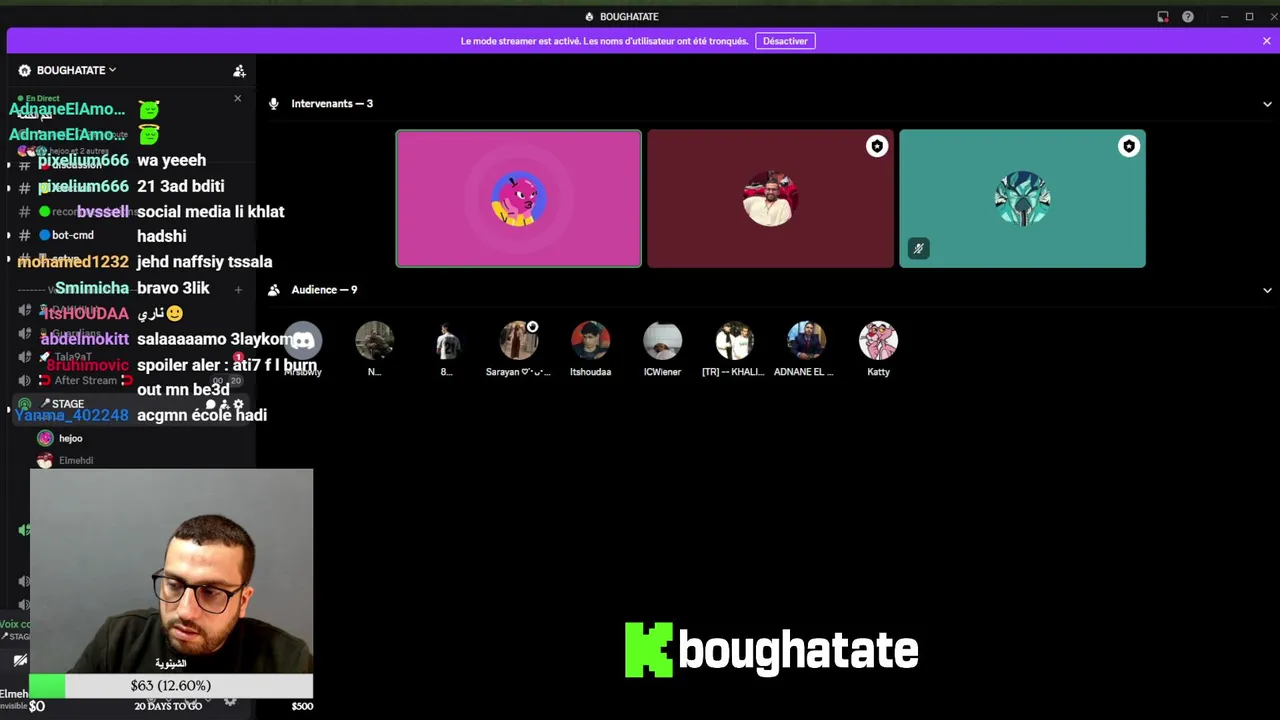This screenshot has width=1280, height=720.
Task: Open audience avatar labeled N...
Action: tap(375, 342)
